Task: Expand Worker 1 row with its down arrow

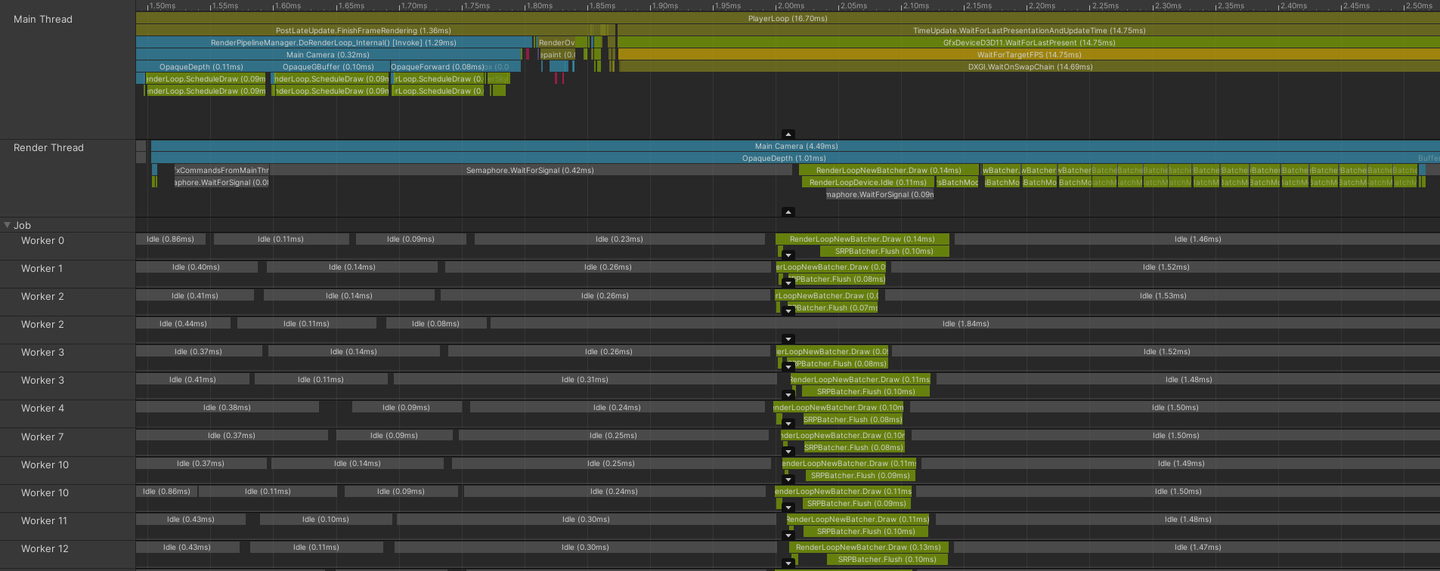Action: pyautogui.click(x=788, y=283)
